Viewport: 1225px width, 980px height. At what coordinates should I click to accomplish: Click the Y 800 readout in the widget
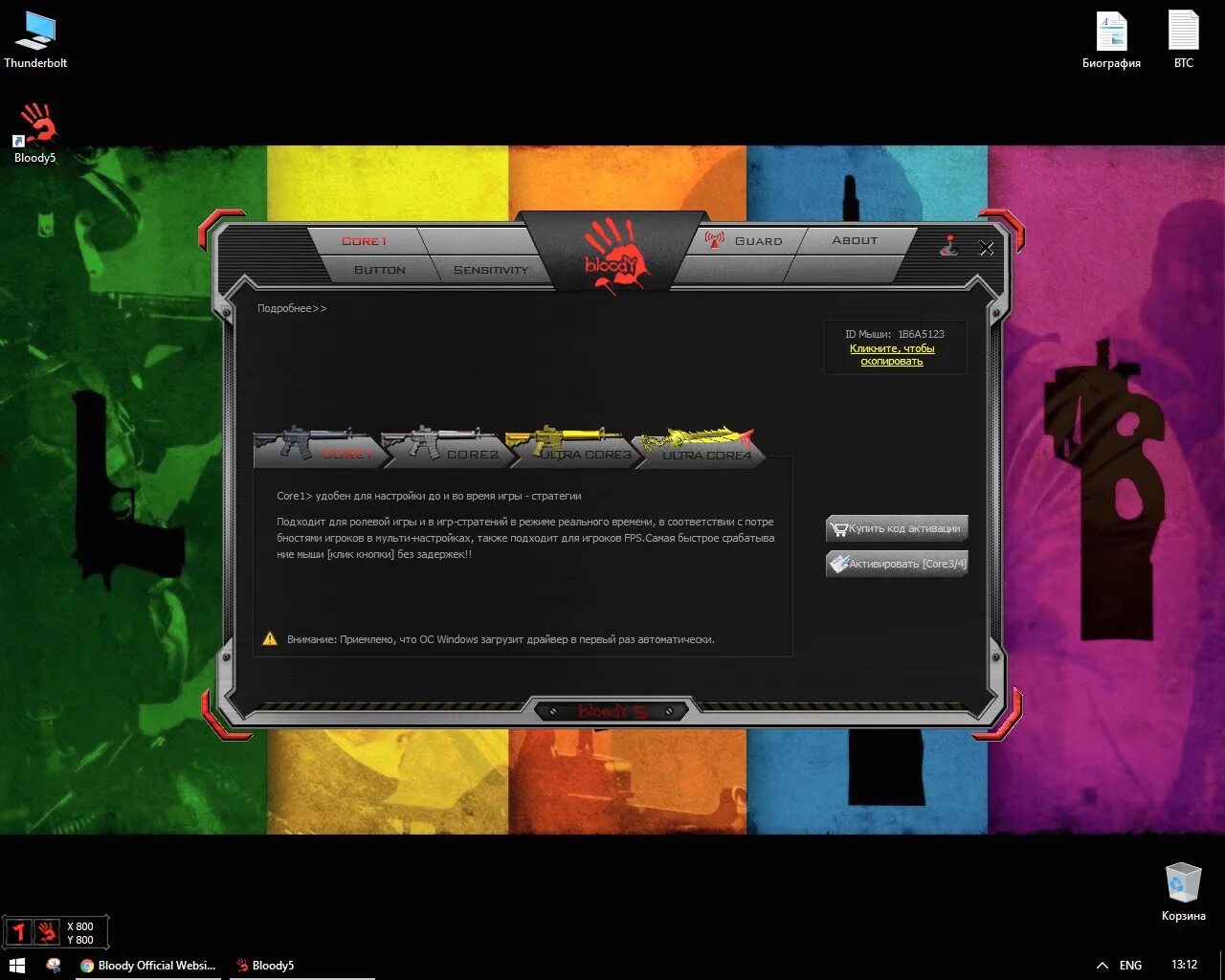point(80,940)
